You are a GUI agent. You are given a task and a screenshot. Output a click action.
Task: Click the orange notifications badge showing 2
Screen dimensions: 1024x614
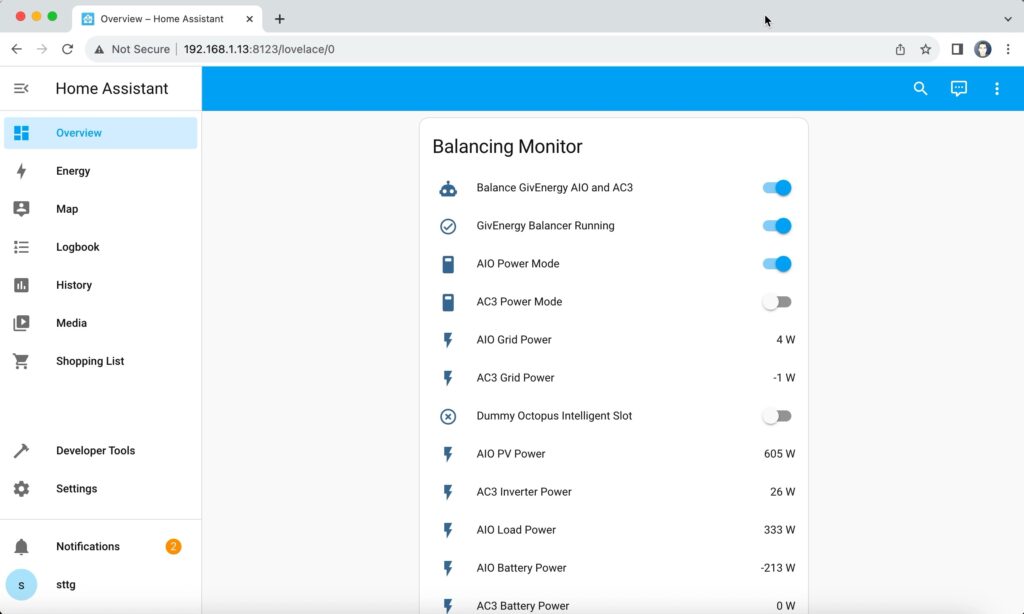tap(173, 547)
